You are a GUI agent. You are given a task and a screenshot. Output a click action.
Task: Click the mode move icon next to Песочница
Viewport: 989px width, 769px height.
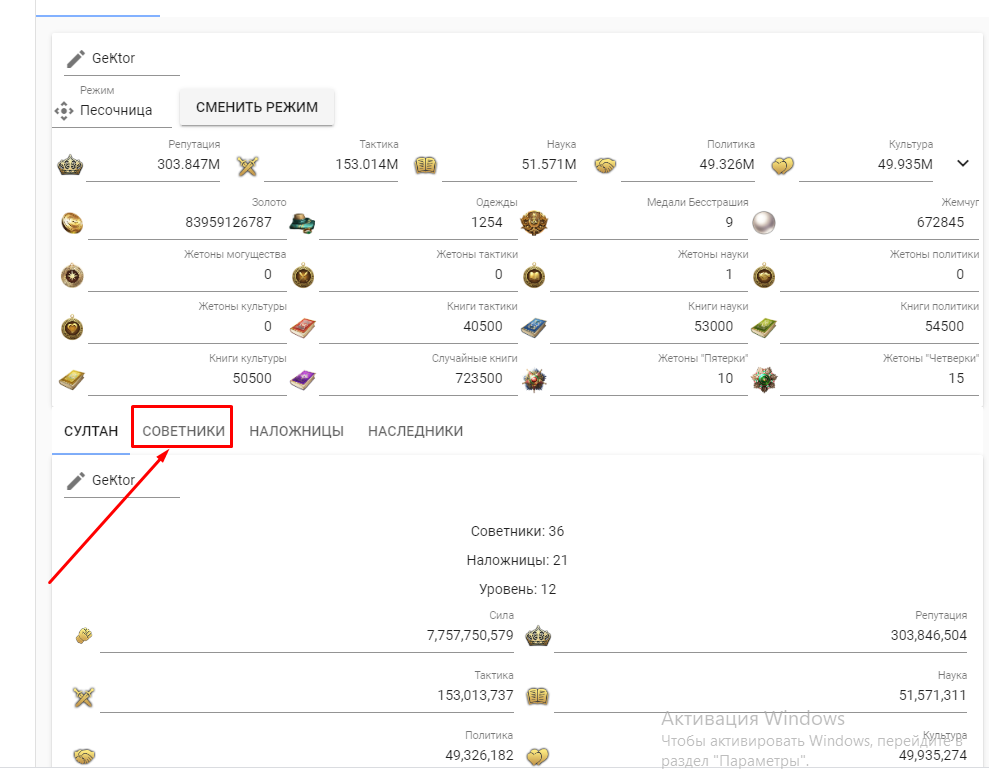[x=64, y=111]
